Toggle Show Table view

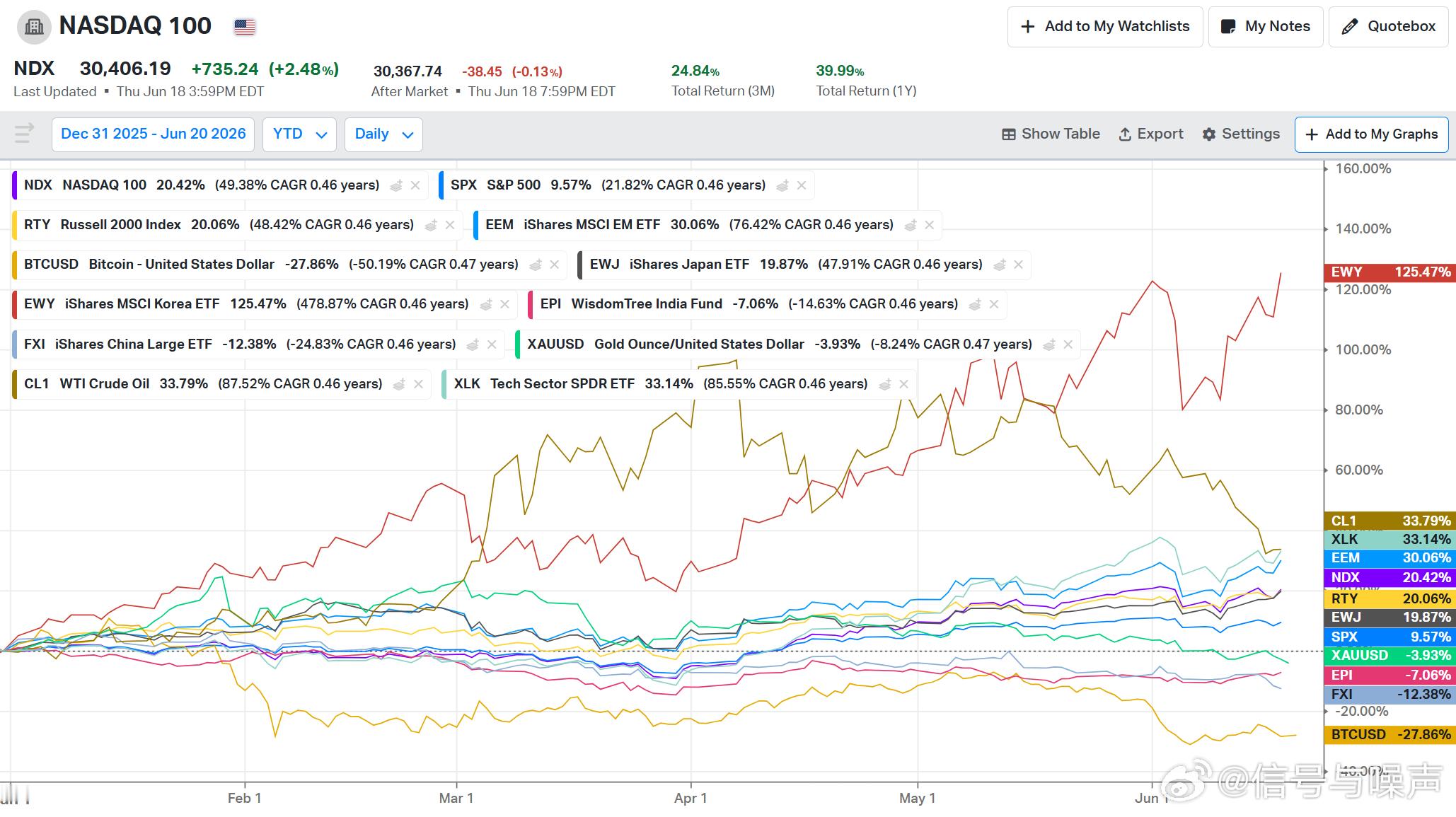[1051, 134]
